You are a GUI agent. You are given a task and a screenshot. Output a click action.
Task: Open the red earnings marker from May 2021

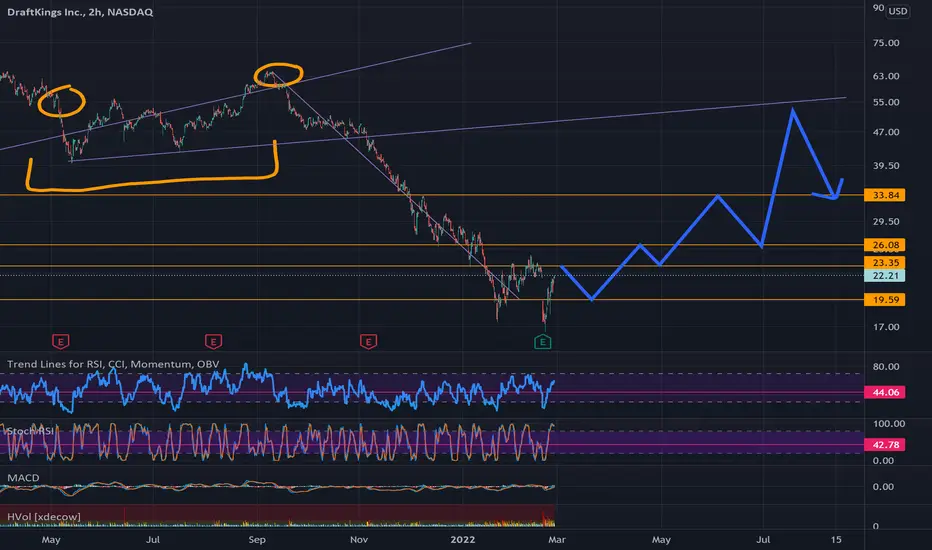click(x=61, y=342)
